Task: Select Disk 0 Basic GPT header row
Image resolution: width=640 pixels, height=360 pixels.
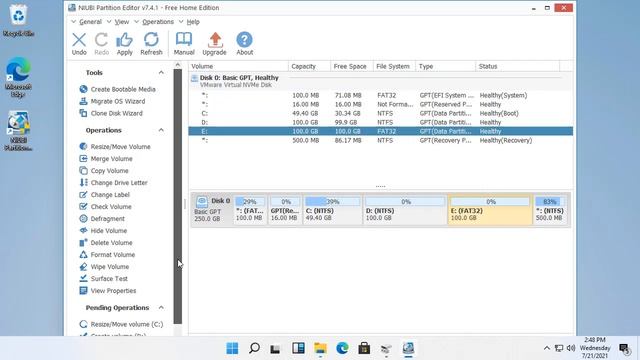Action: pyautogui.click(x=380, y=81)
